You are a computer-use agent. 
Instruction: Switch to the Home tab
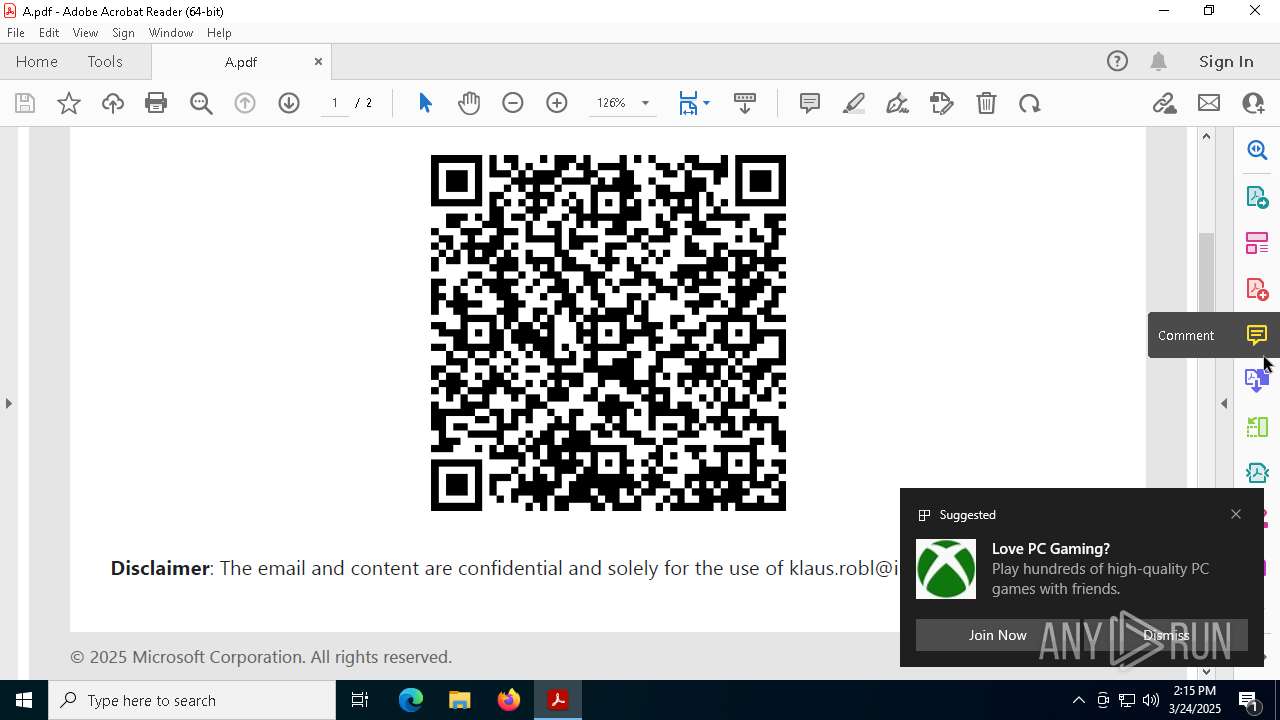point(37,62)
